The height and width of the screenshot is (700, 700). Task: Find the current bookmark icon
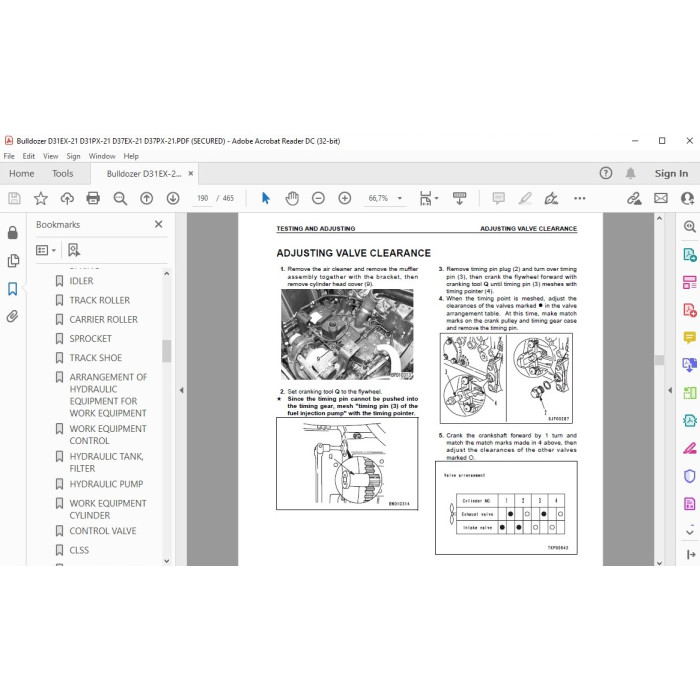74,250
